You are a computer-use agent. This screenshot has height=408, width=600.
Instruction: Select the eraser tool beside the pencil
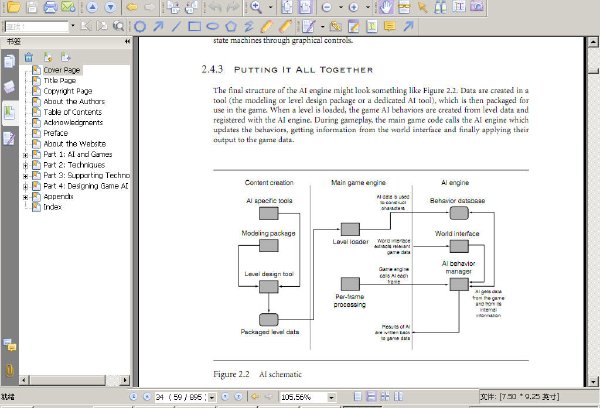click(285, 26)
